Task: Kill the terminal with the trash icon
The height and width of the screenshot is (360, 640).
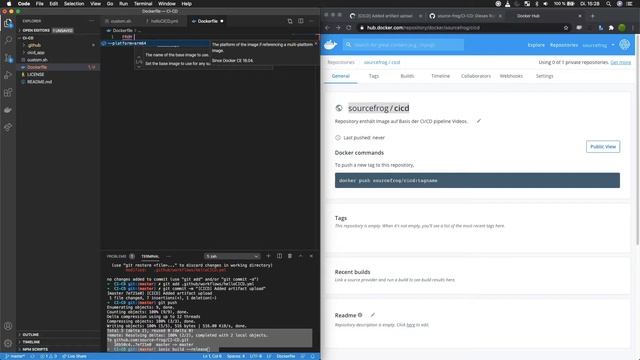Action: point(290,256)
